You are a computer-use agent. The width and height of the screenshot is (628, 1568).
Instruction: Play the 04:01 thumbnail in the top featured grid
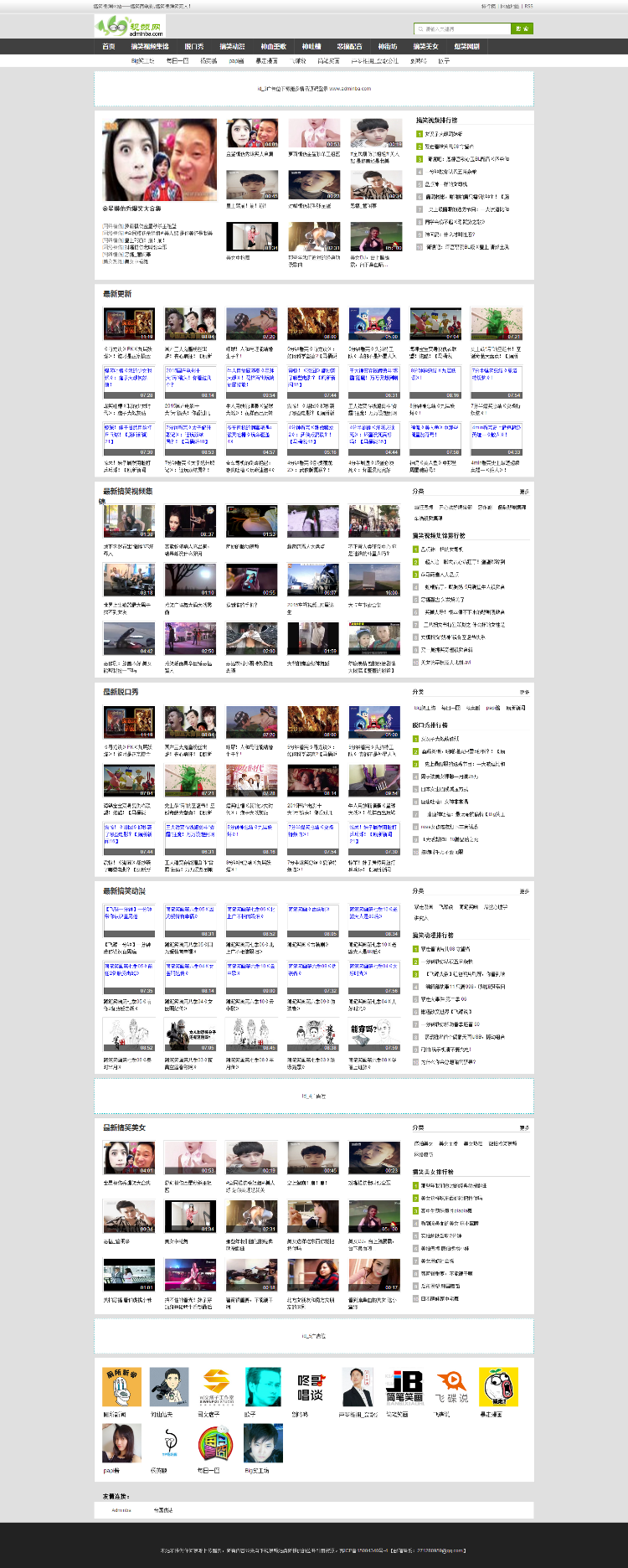tap(252, 133)
